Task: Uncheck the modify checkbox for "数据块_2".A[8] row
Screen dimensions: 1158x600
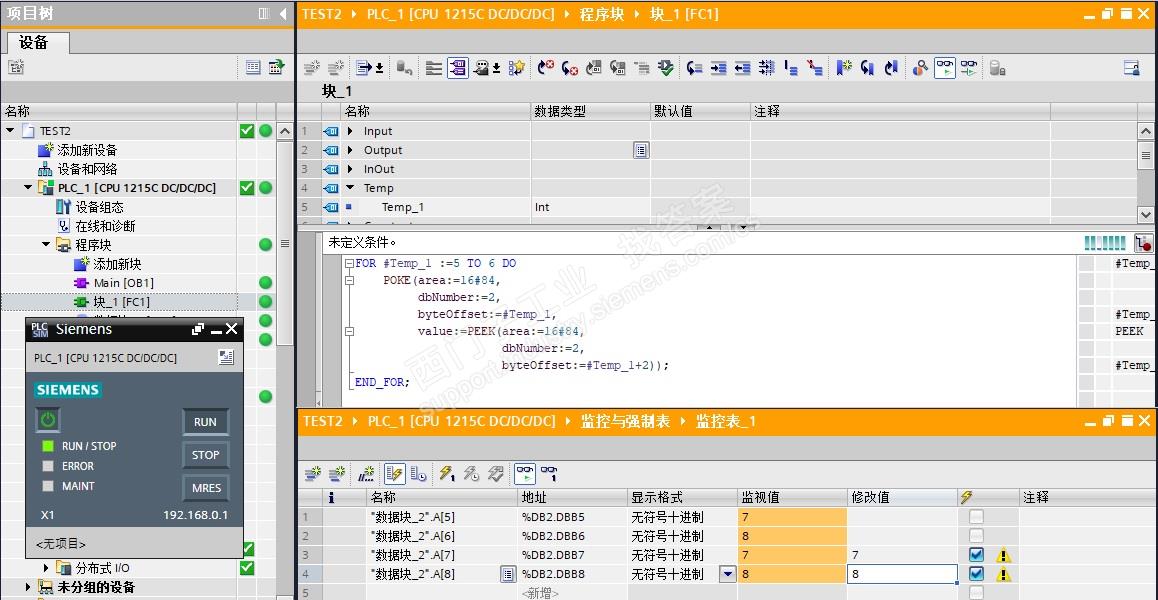Action: point(976,574)
